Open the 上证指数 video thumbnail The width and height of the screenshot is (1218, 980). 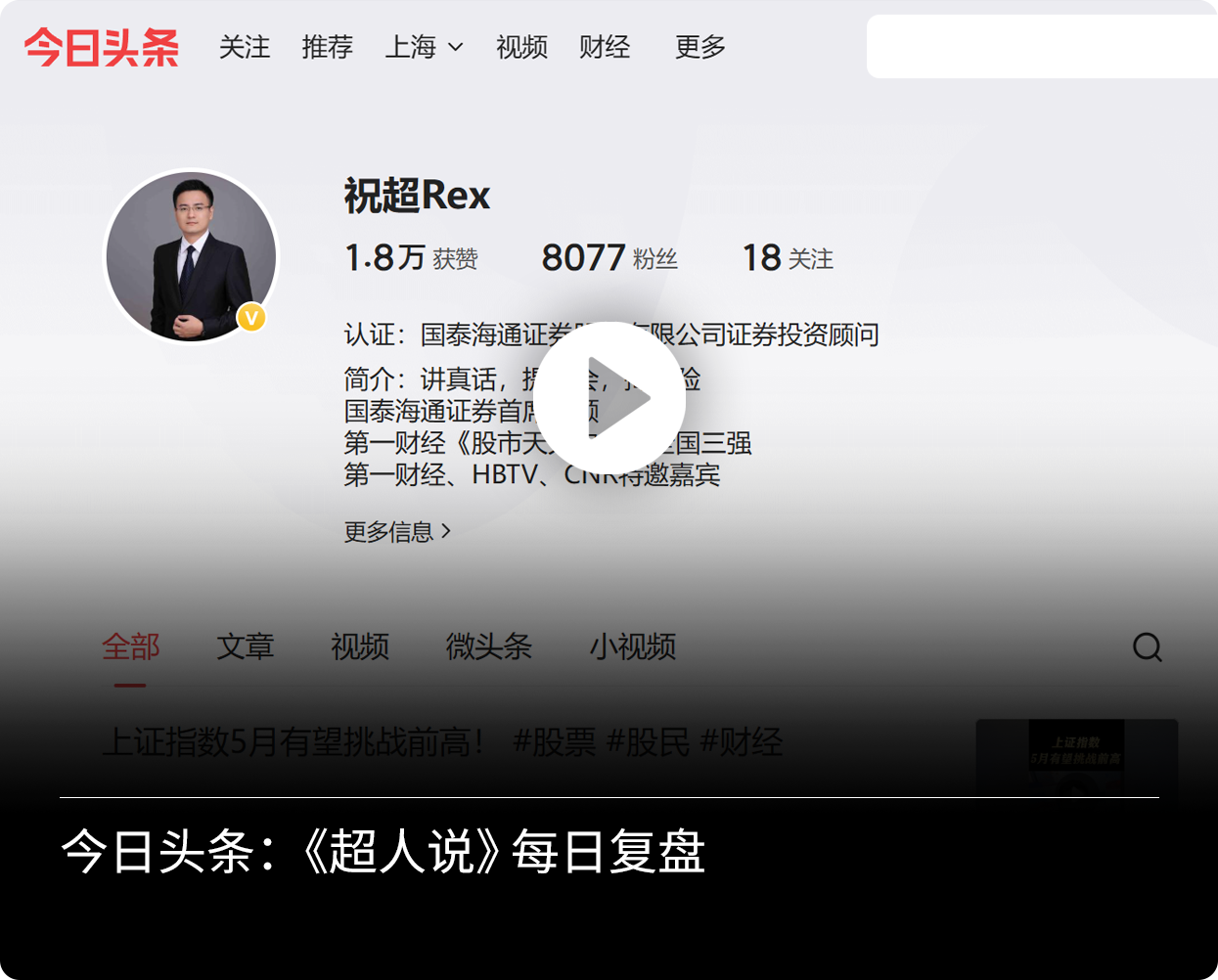coord(1077,758)
